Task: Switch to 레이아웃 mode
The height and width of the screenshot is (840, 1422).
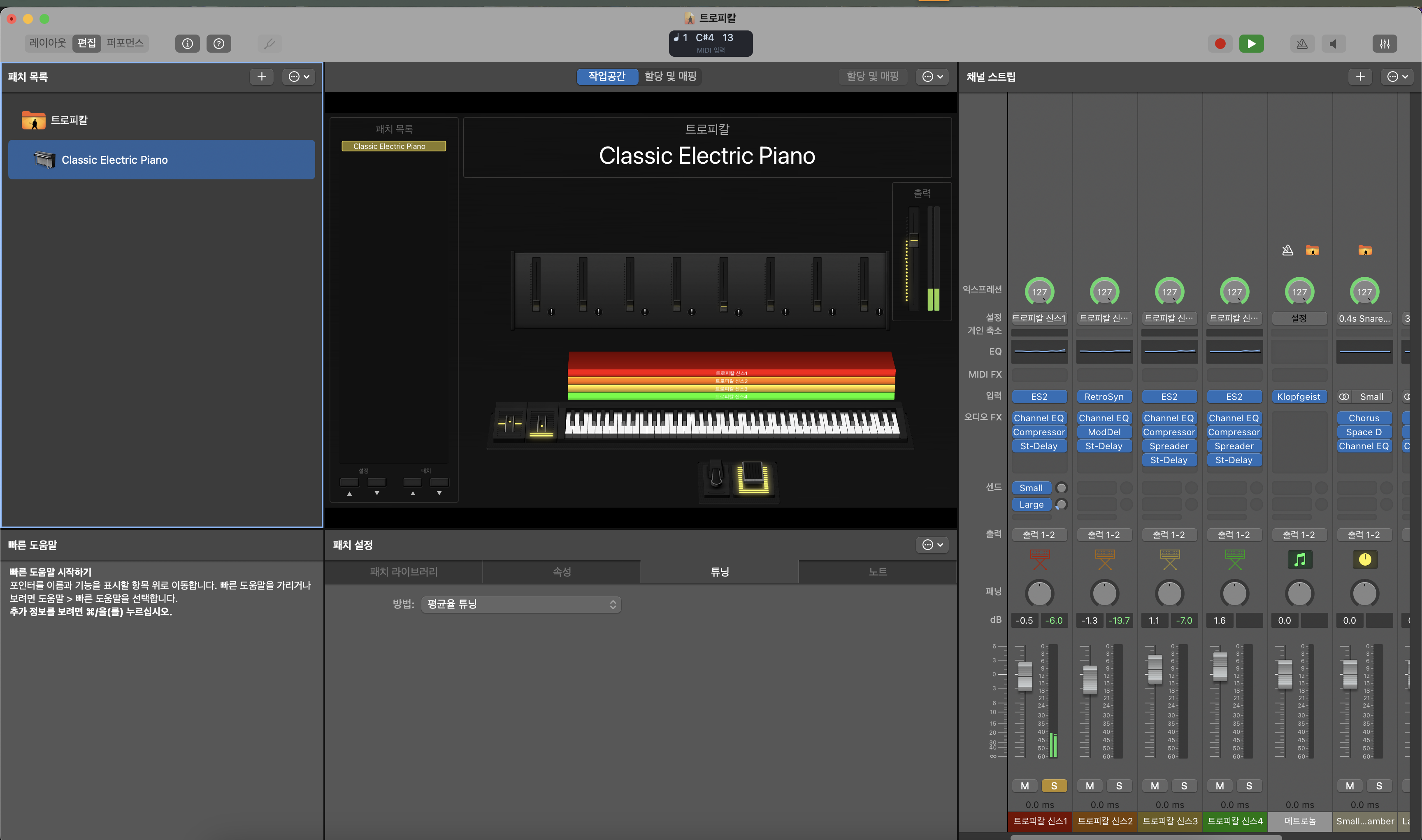Action: [x=48, y=43]
